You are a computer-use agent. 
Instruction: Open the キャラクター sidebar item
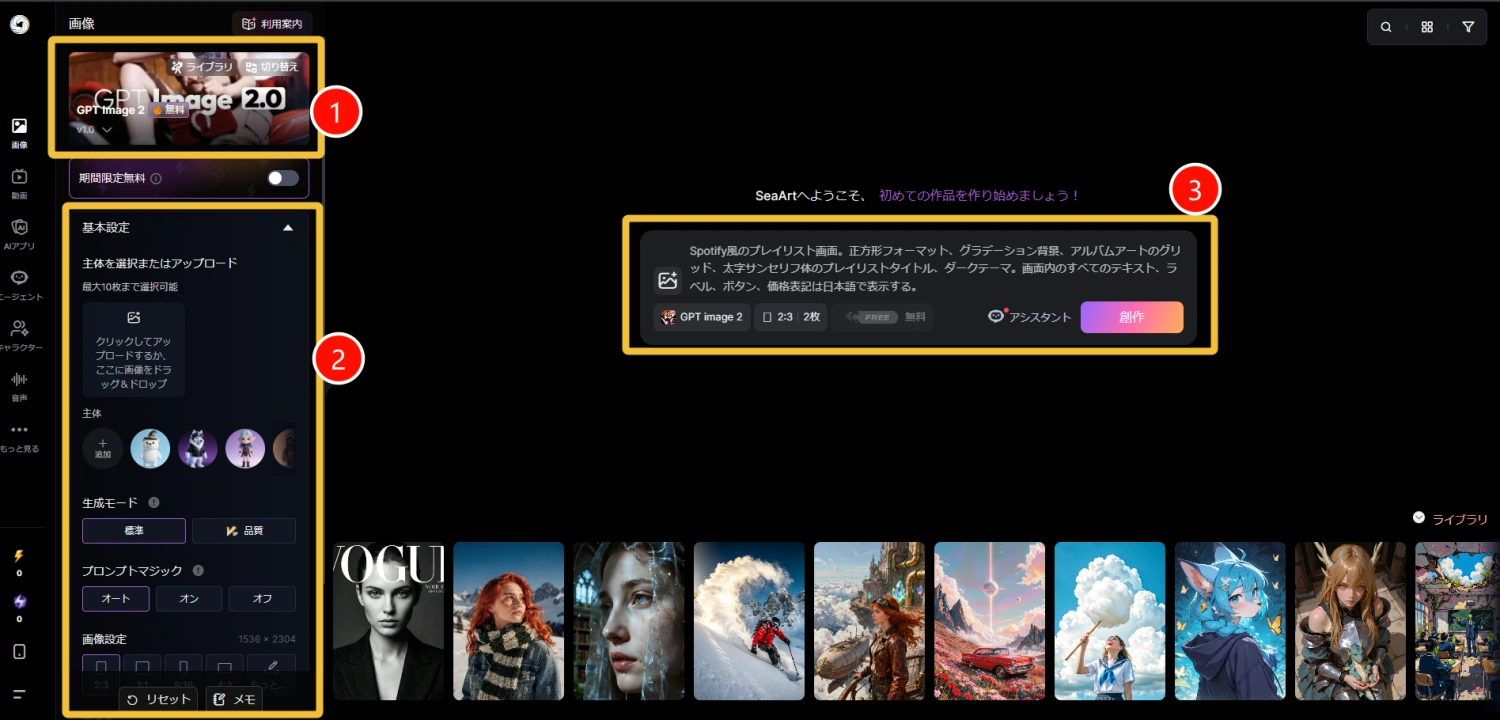[20, 336]
